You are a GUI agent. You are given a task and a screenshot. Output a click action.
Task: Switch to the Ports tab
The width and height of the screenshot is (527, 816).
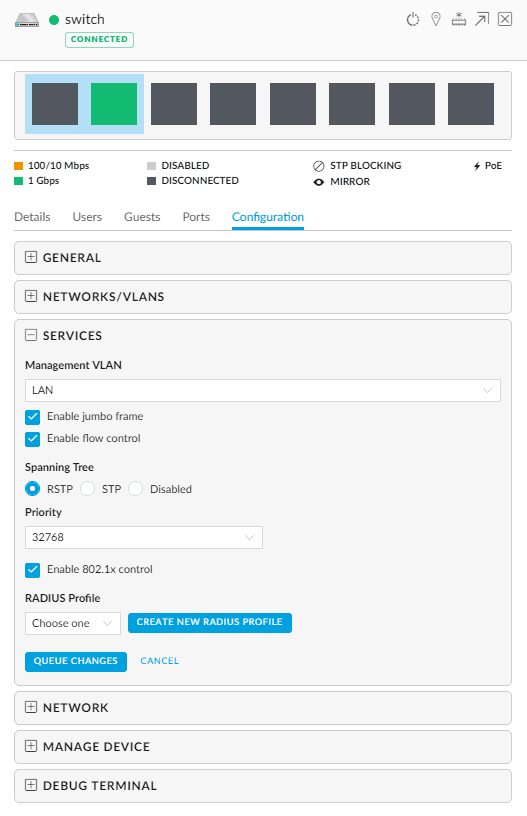coord(196,217)
